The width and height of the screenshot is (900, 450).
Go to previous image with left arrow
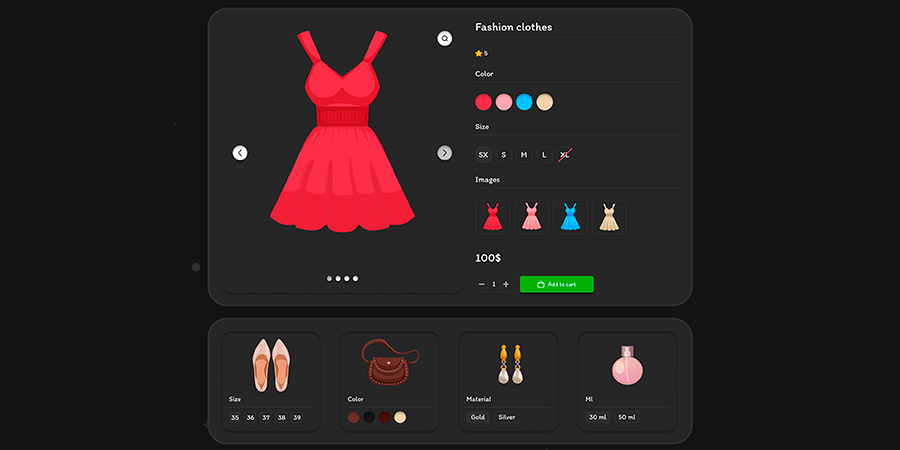pyautogui.click(x=240, y=153)
